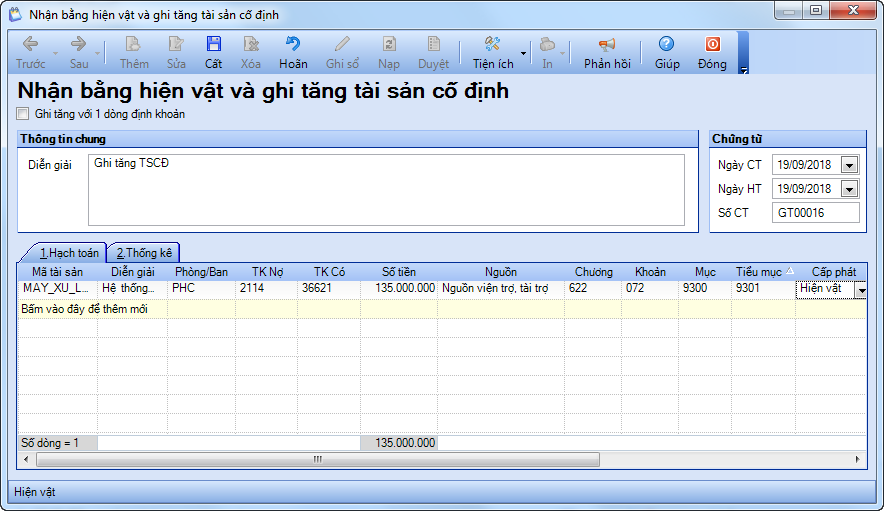Image resolution: width=884 pixels, height=511 pixels.
Task: Open the Ngày HT date picker
Action: pos(850,189)
